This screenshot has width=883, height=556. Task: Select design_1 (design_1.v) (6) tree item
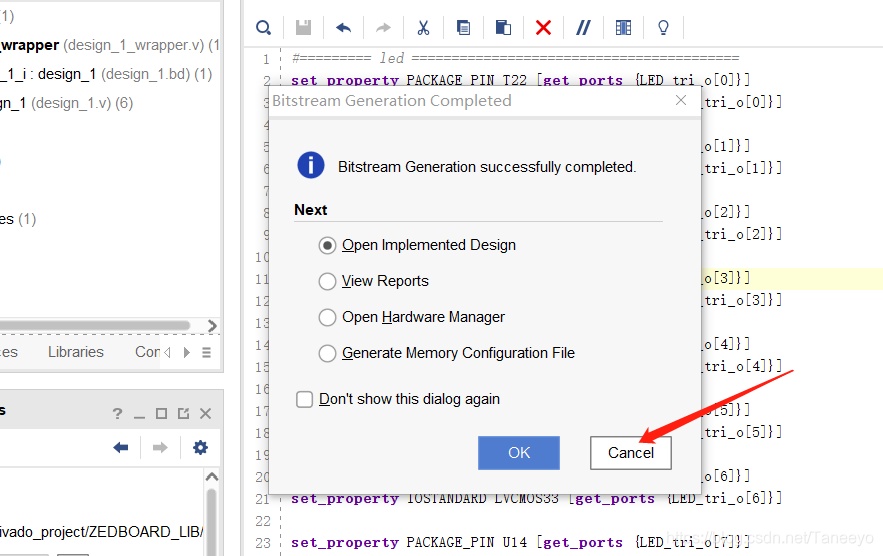tap(66, 104)
